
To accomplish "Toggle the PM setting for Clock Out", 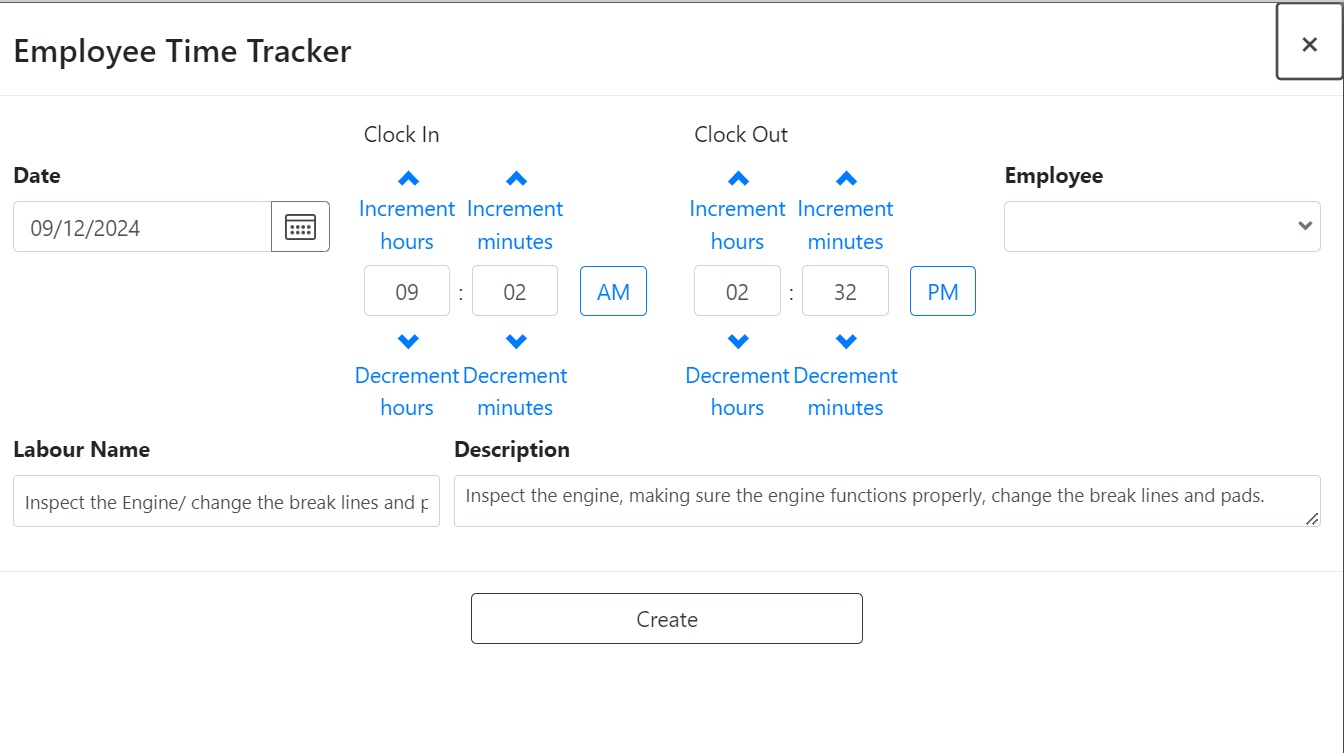I will click(x=942, y=291).
